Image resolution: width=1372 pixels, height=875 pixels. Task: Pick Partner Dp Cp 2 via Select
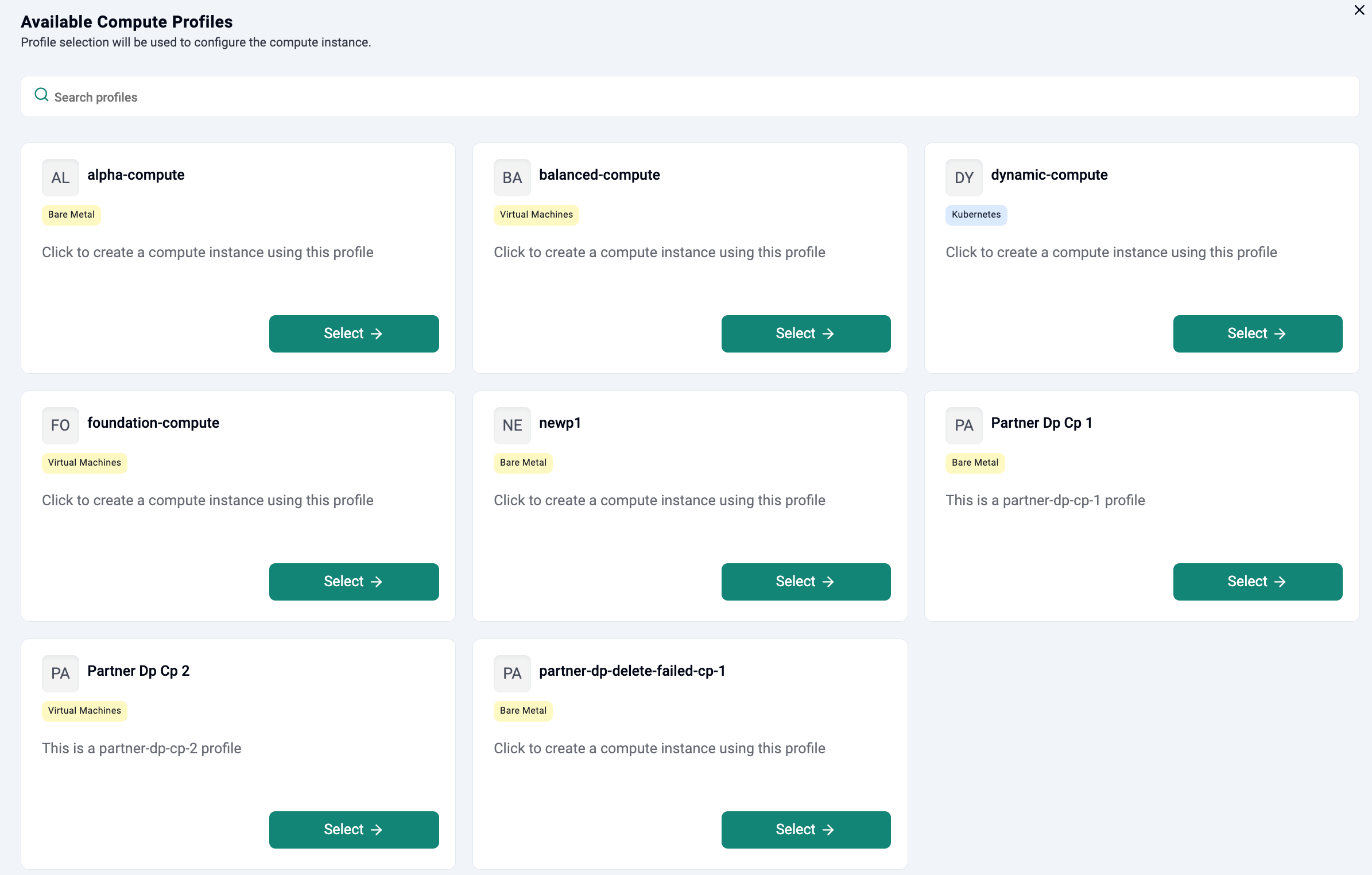click(x=354, y=830)
